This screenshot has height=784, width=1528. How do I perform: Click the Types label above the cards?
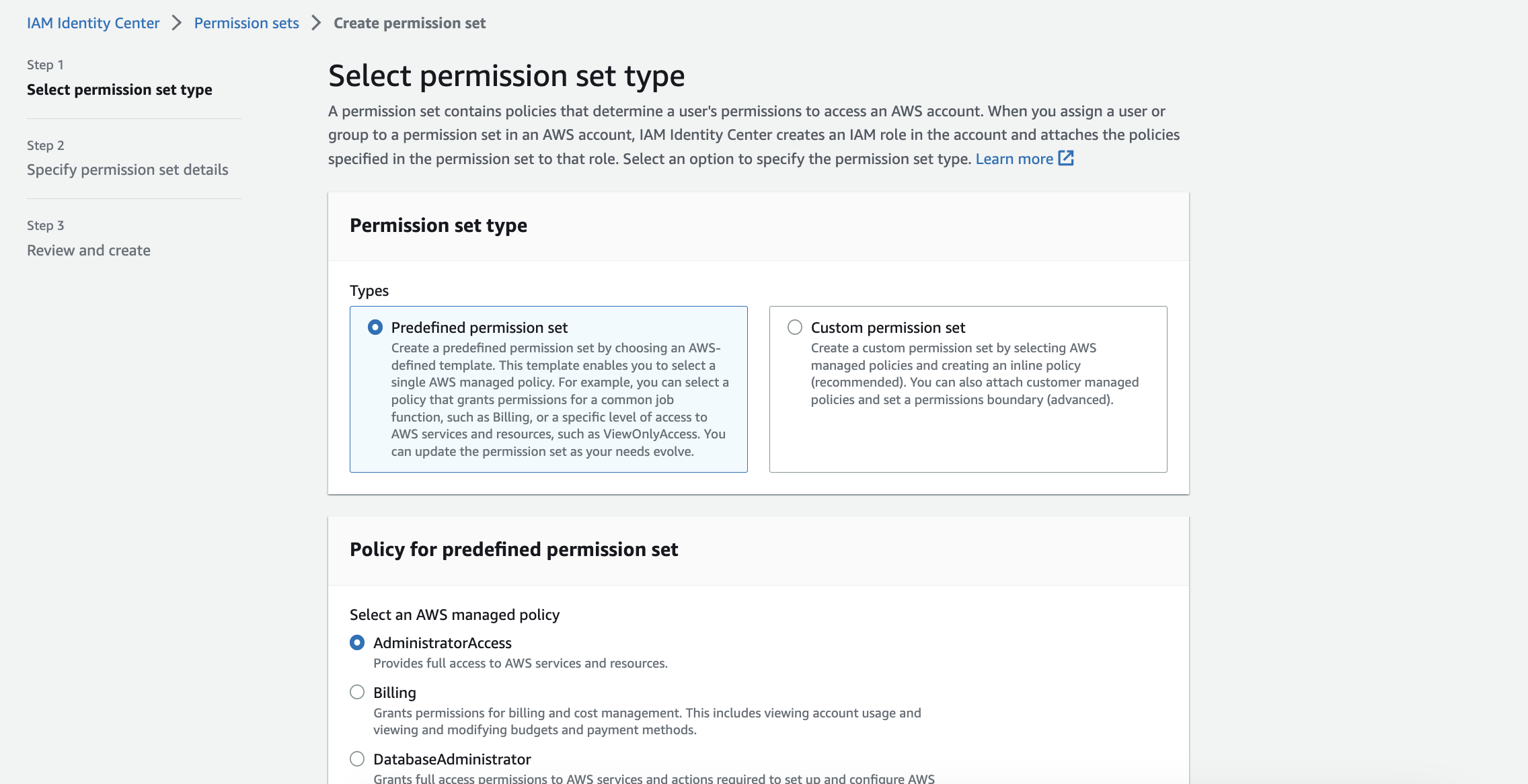click(x=369, y=290)
